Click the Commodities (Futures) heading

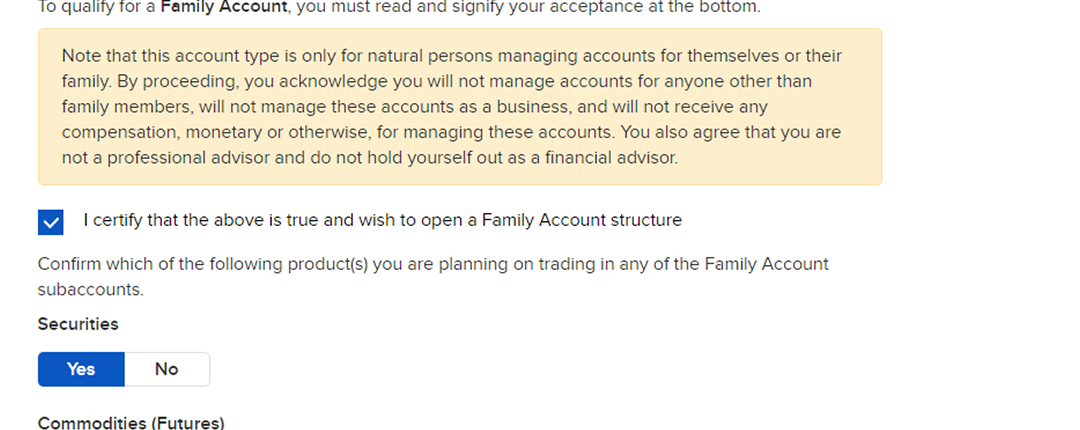[131, 423]
